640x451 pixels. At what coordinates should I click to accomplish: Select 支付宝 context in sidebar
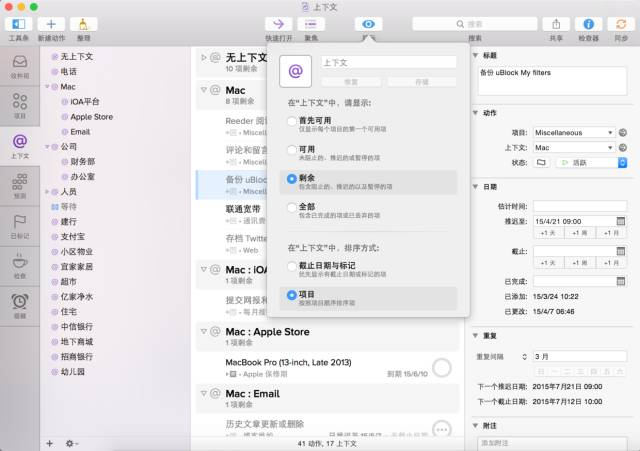[x=73, y=236]
